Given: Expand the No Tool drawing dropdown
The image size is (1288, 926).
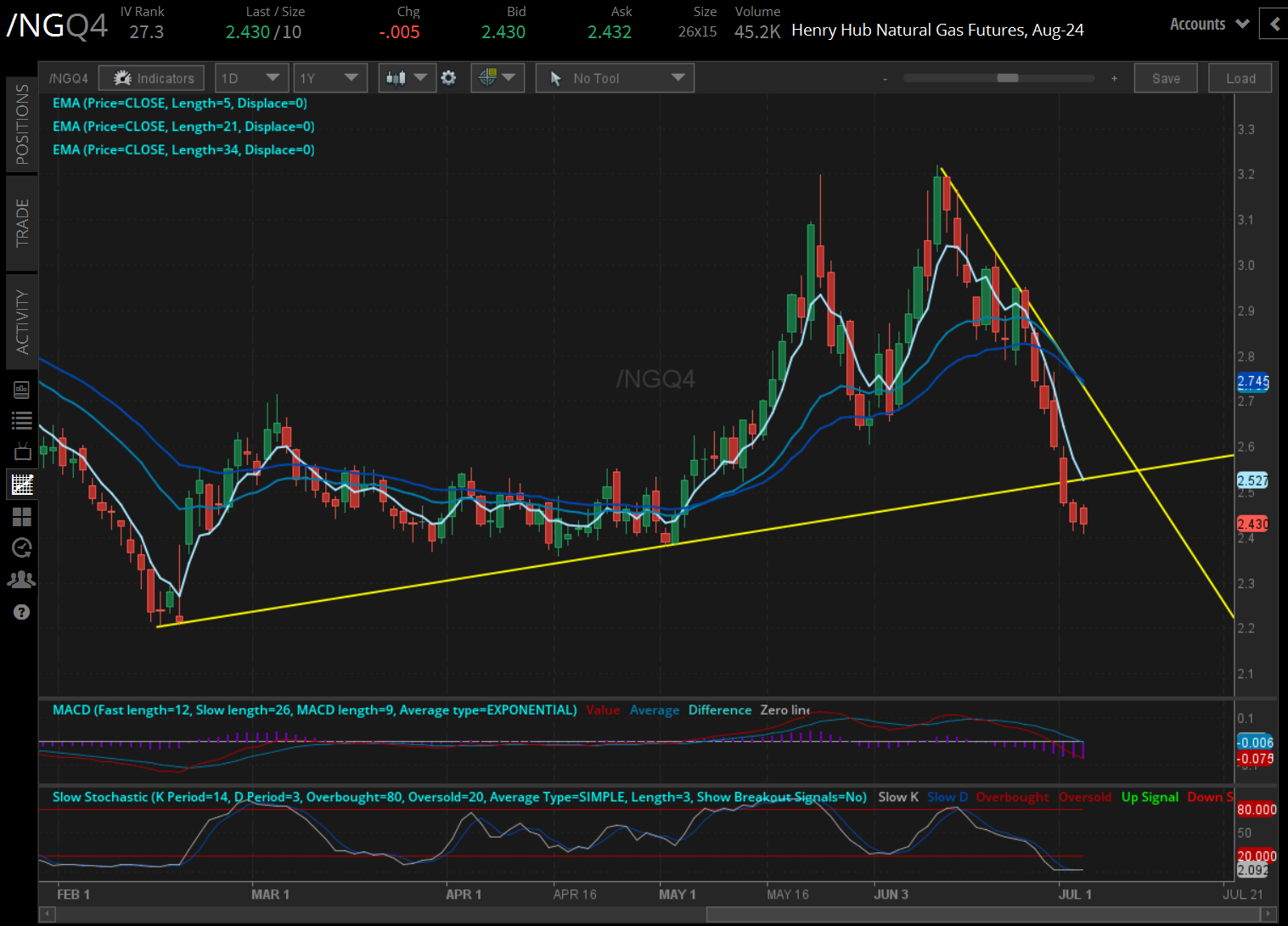Looking at the screenshot, I should coord(615,78).
